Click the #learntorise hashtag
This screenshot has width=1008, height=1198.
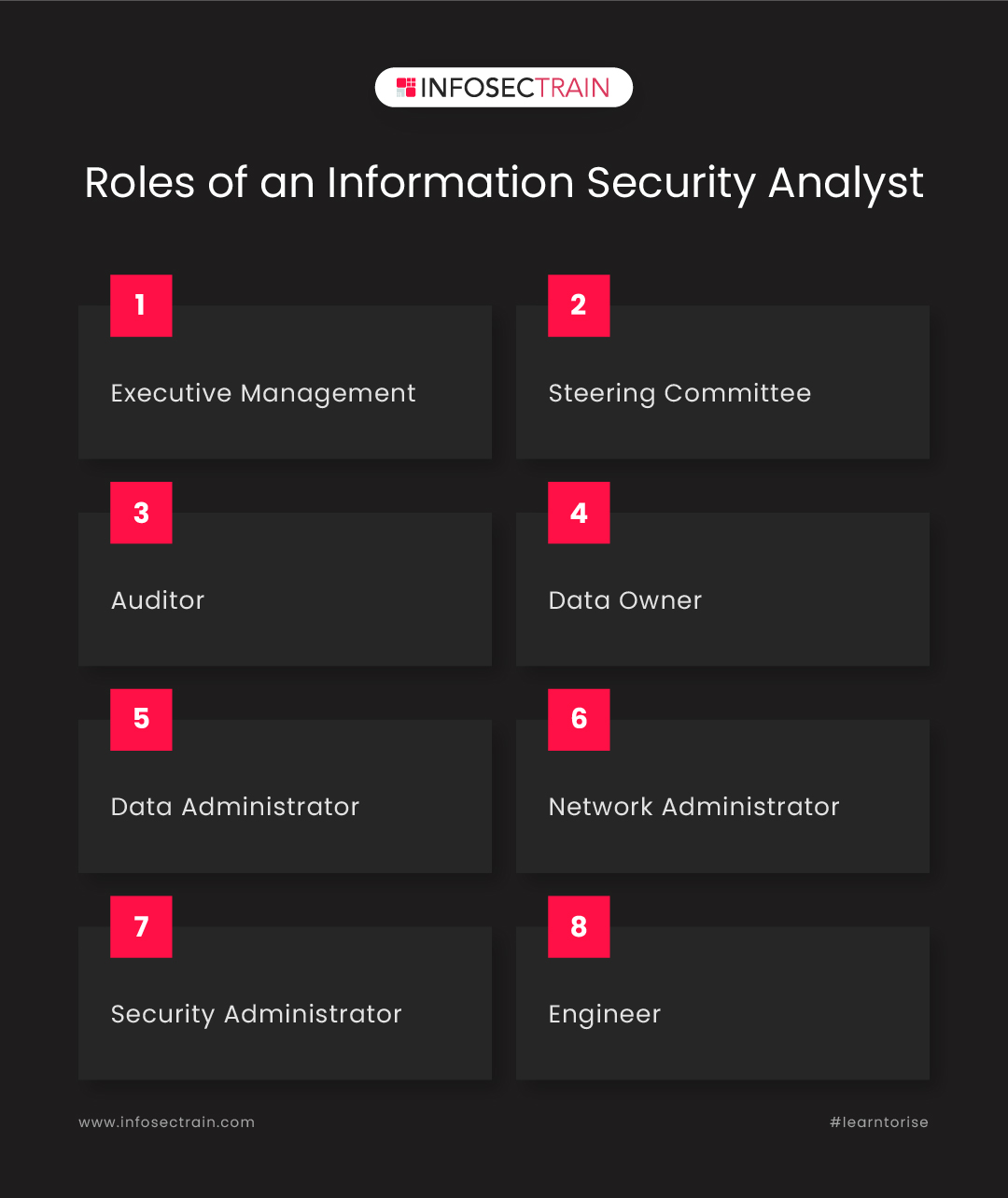pos(878,1122)
